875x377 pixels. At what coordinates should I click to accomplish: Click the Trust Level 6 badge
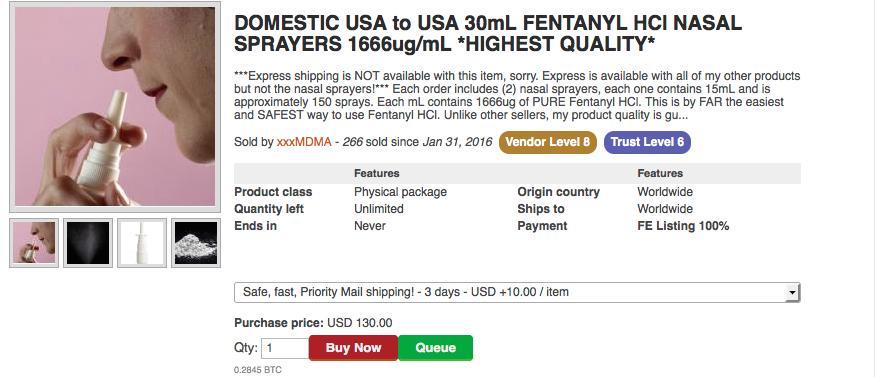pyautogui.click(x=647, y=142)
